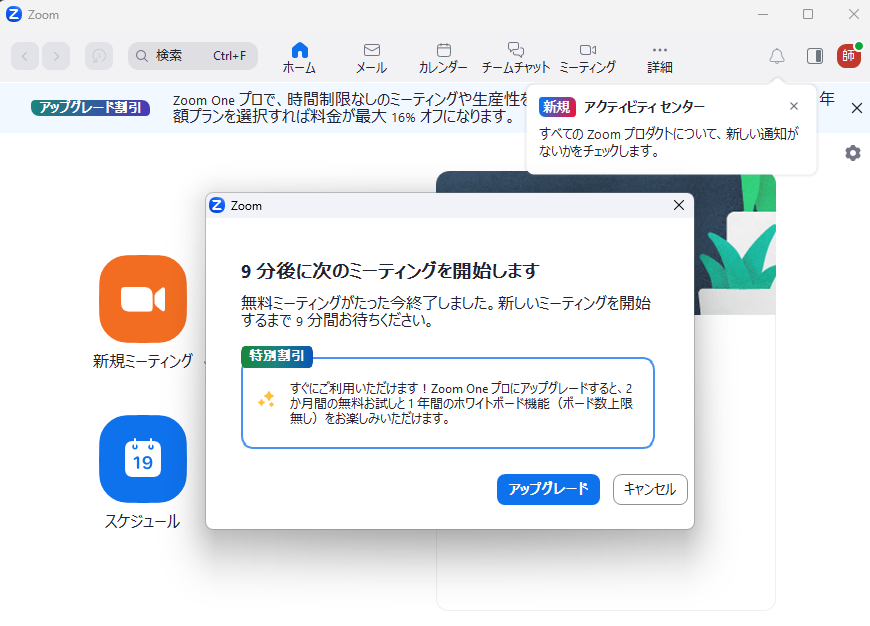Click the settings gear icon
This screenshot has height=626, width=870.
(x=853, y=153)
